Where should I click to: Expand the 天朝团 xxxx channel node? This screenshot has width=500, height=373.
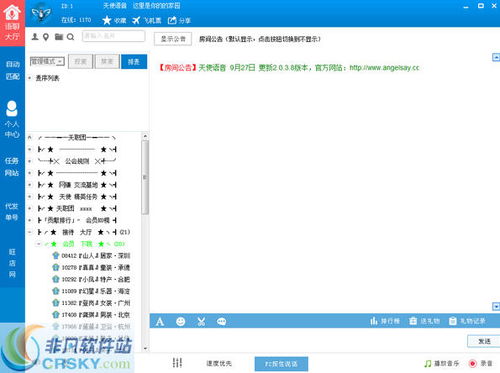click(30, 209)
